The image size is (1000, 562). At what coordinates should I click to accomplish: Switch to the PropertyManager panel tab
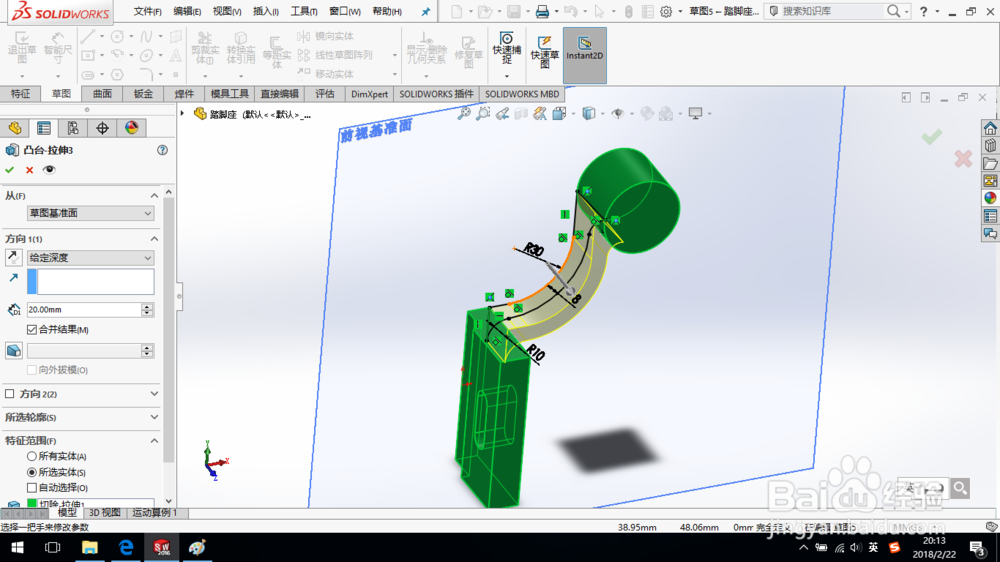(44, 128)
